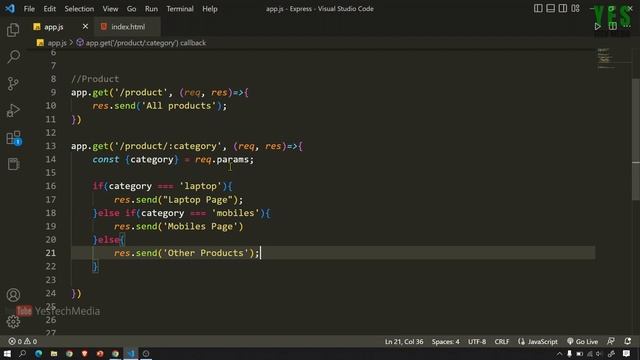Image resolution: width=640 pixels, height=360 pixels.
Task: Open errors and warnings count in status bar
Action: (23, 341)
